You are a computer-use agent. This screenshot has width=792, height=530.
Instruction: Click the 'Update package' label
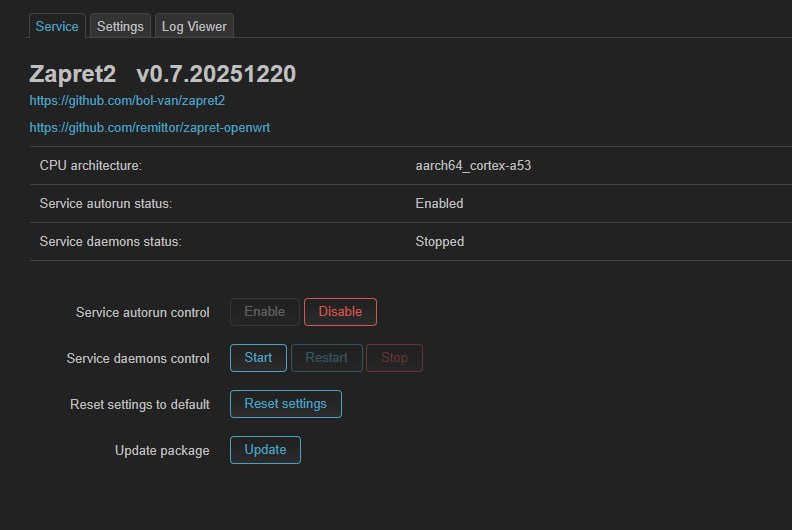click(162, 450)
